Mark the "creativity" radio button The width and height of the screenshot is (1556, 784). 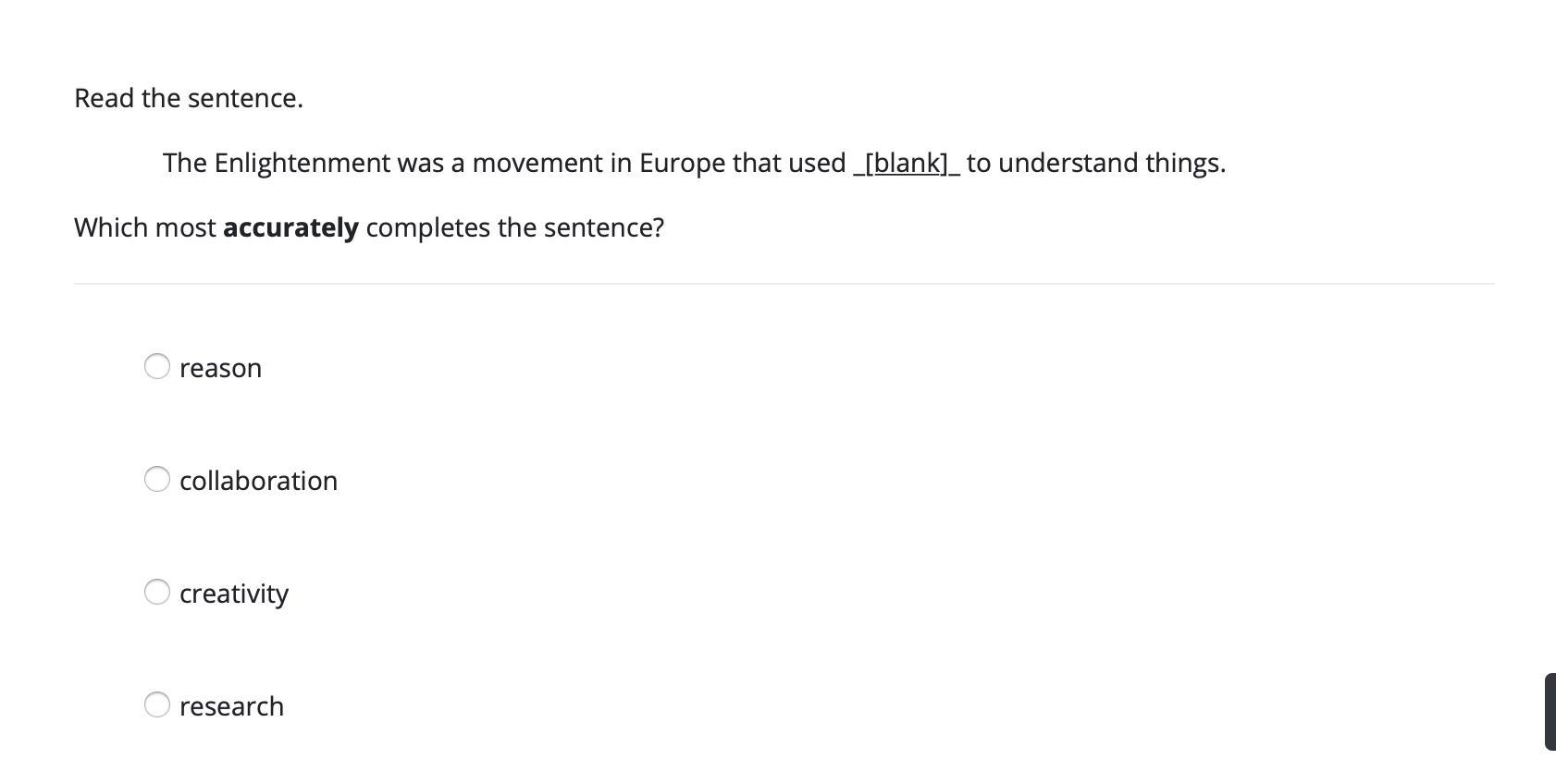coord(157,592)
